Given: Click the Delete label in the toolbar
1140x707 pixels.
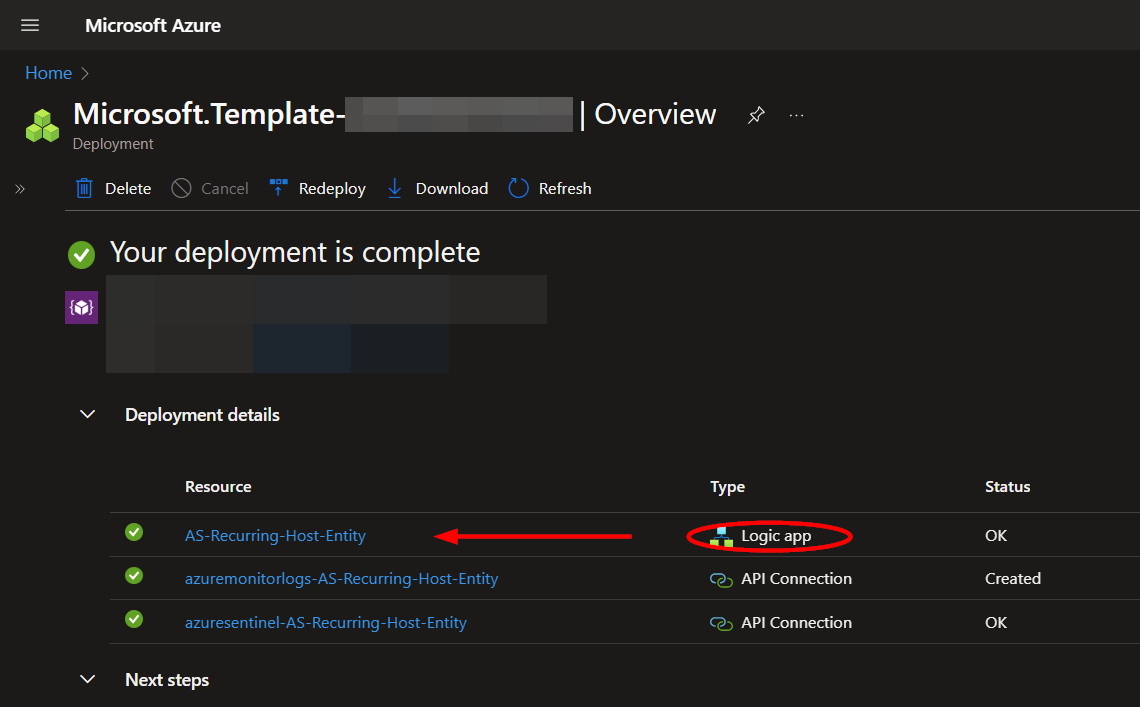Looking at the screenshot, I should (x=128, y=188).
